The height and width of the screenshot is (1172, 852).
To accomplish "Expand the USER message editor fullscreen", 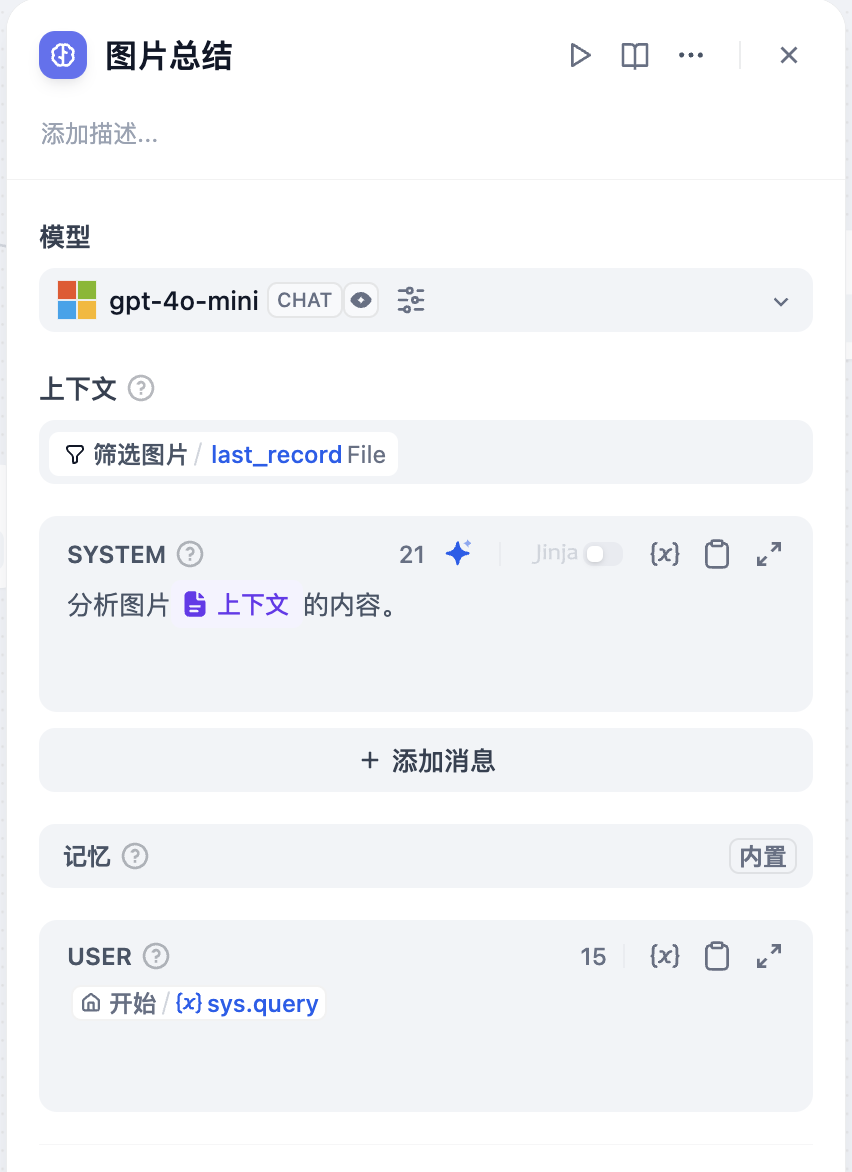I will coord(769,957).
